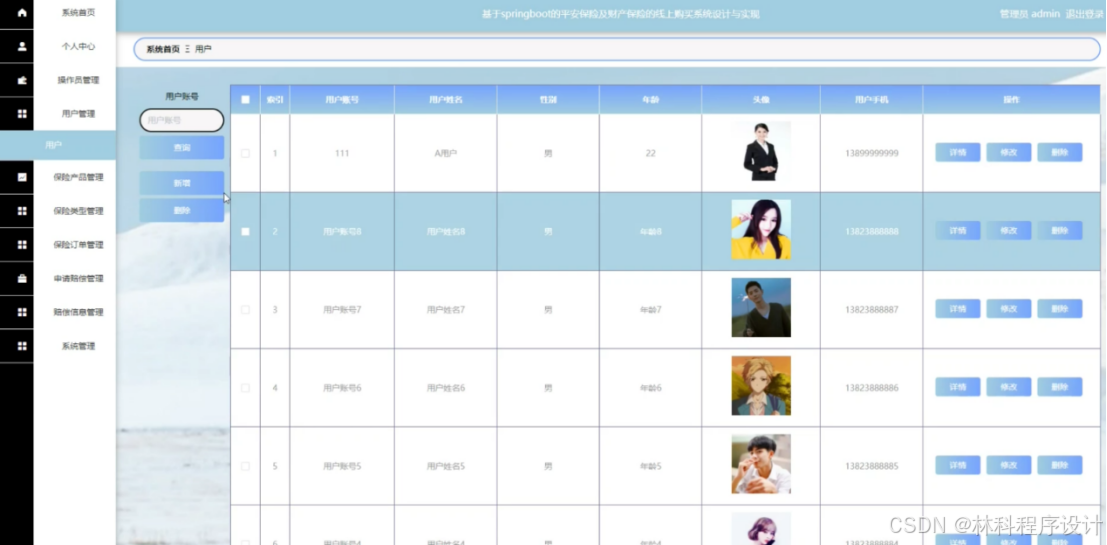This screenshot has width=1107, height=545.
Task: Click 删除 in the 用户账号7 row
Action: coord(1060,309)
